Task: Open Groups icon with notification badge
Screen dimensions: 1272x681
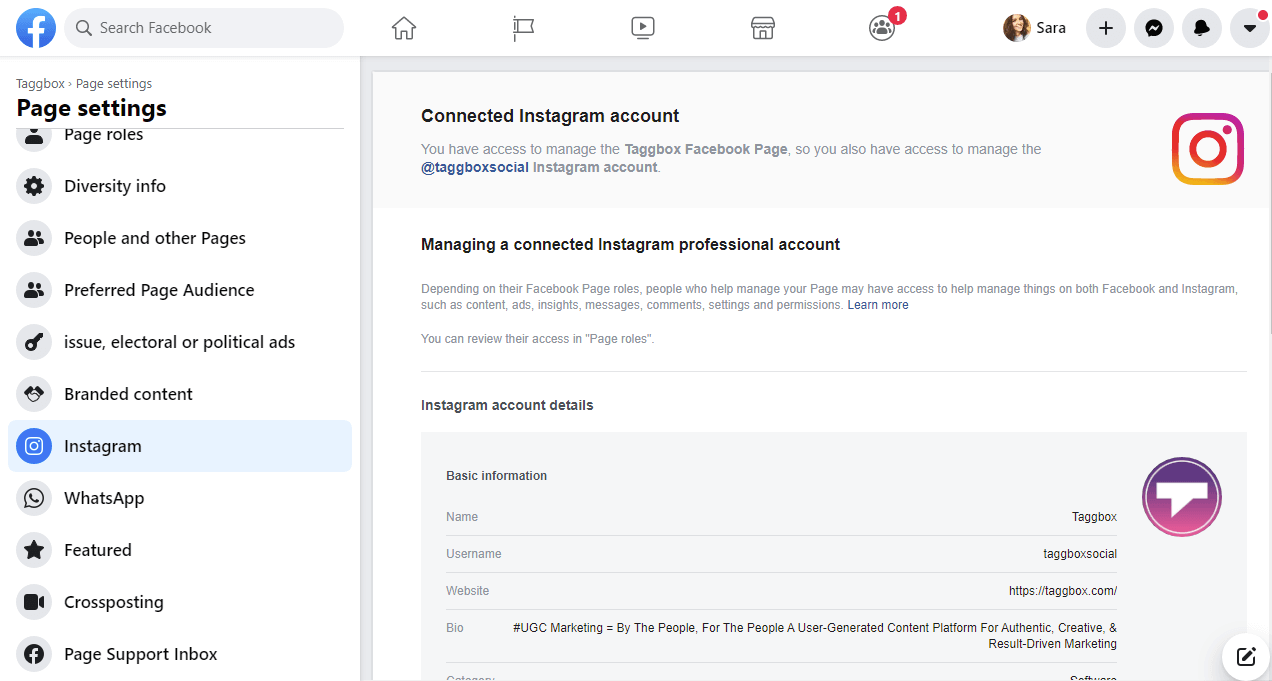Action: [882, 28]
